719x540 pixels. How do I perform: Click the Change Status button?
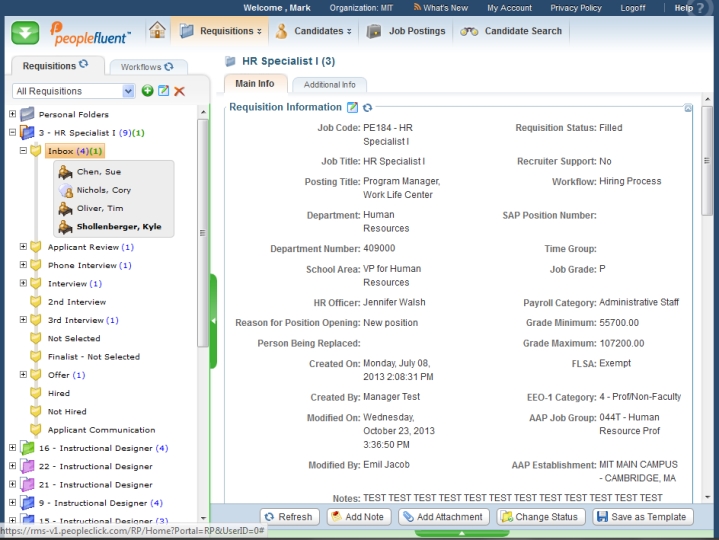pyautogui.click(x=540, y=517)
